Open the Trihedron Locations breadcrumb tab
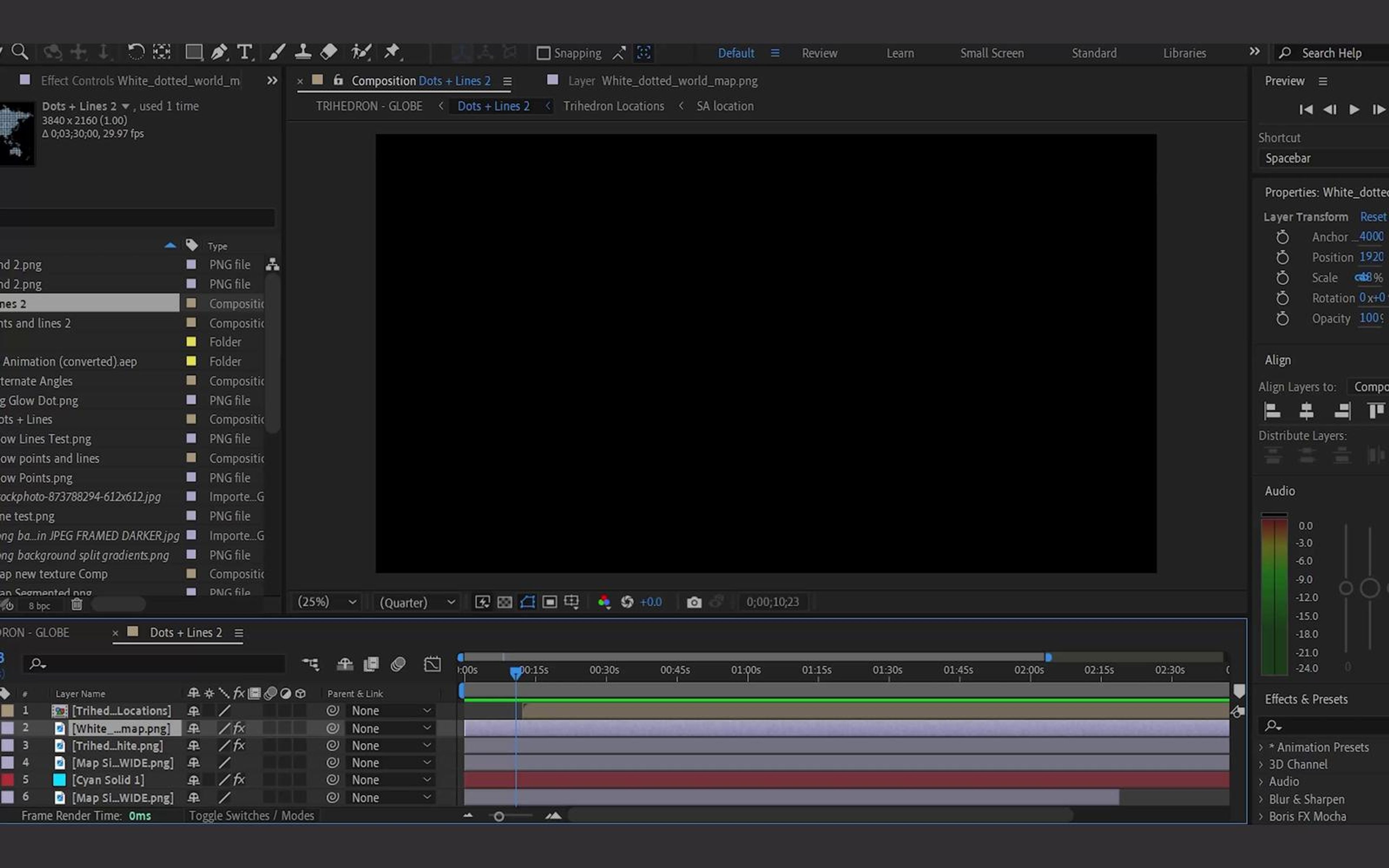Image resolution: width=1389 pixels, height=868 pixels. tap(613, 106)
